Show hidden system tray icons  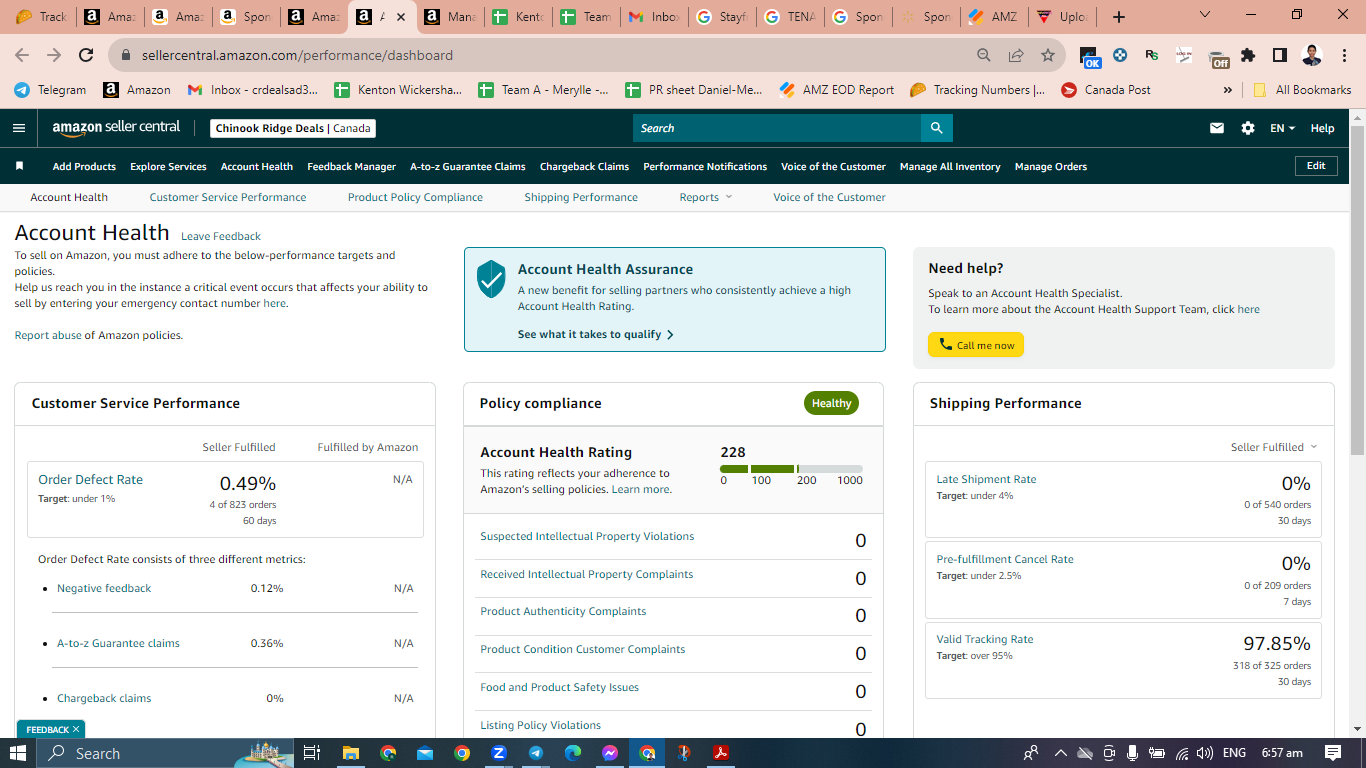point(1061,753)
